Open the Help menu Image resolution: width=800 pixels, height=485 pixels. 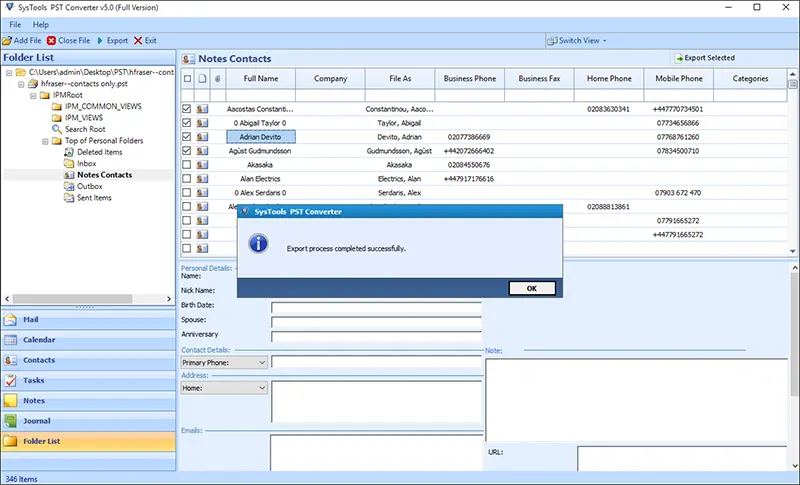click(41, 24)
